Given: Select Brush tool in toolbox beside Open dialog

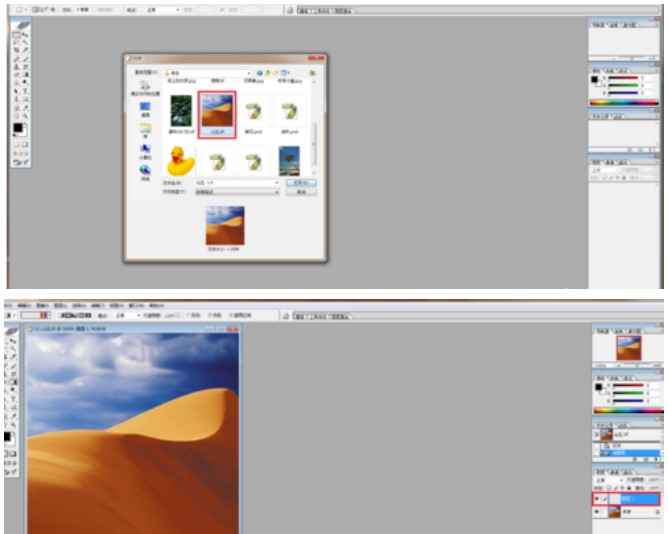Looking at the screenshot, I should point(25,59).
